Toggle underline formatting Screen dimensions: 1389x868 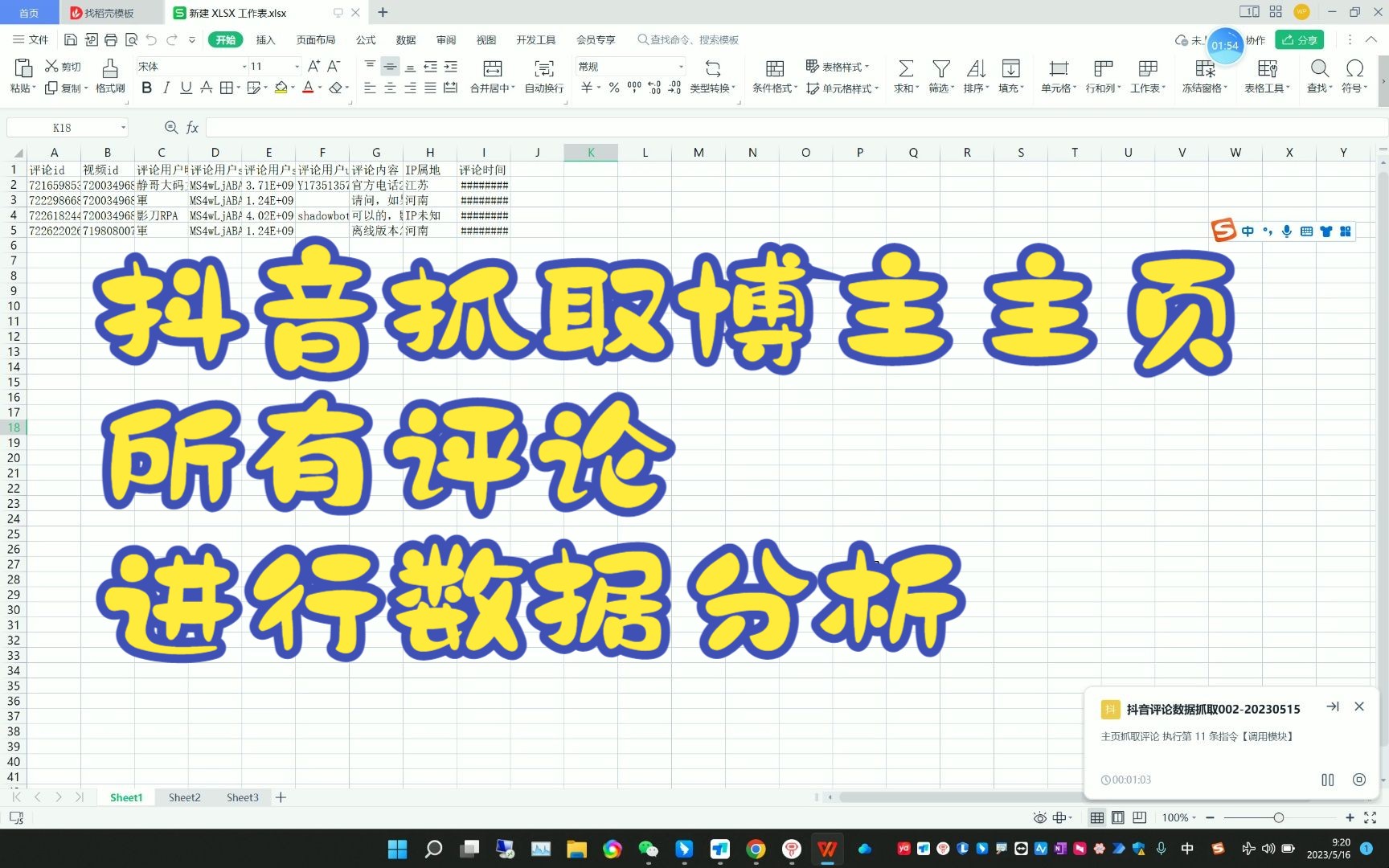pos(185,88)
